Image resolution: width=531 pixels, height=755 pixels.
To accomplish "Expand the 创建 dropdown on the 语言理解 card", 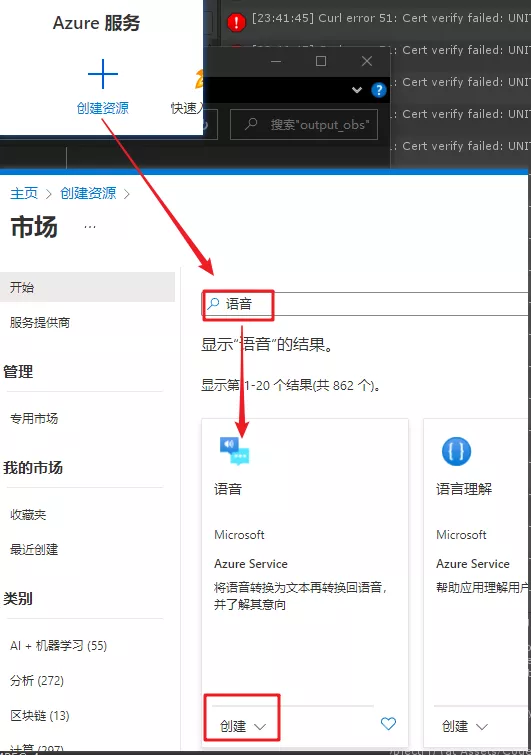I will coord(465,726).
